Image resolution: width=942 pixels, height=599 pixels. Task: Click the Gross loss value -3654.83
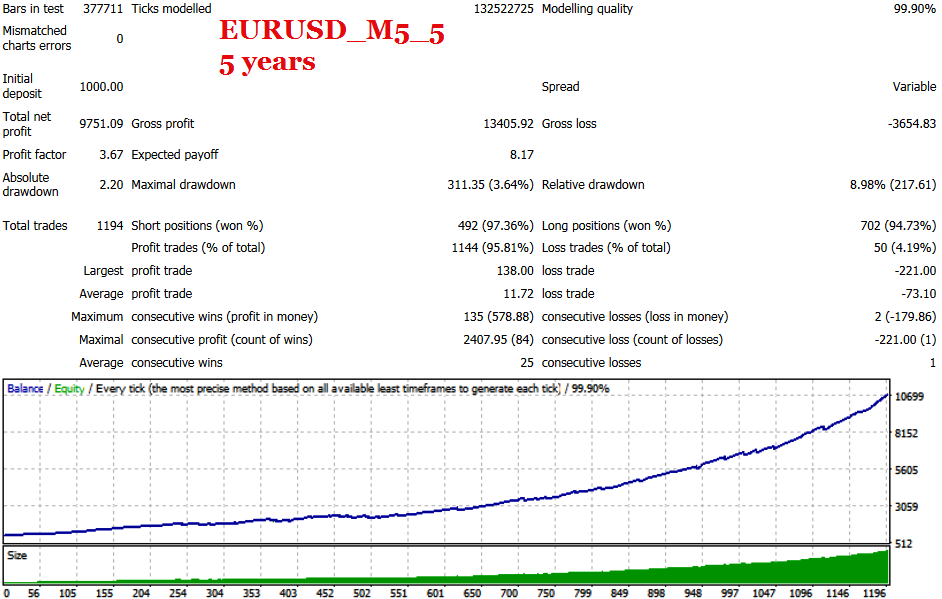911,124
